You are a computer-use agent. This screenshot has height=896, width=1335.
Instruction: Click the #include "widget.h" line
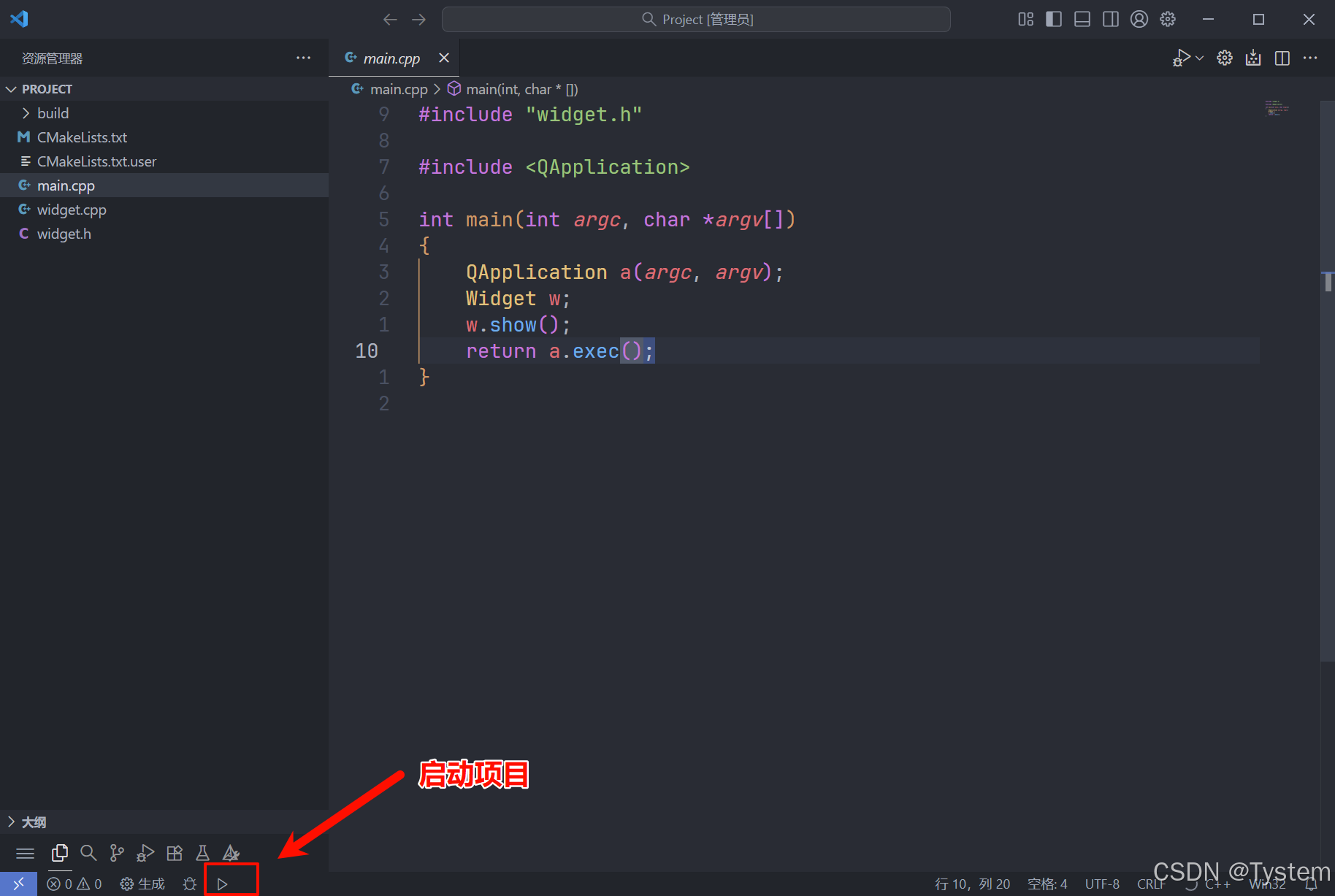[x=530, y=115]
